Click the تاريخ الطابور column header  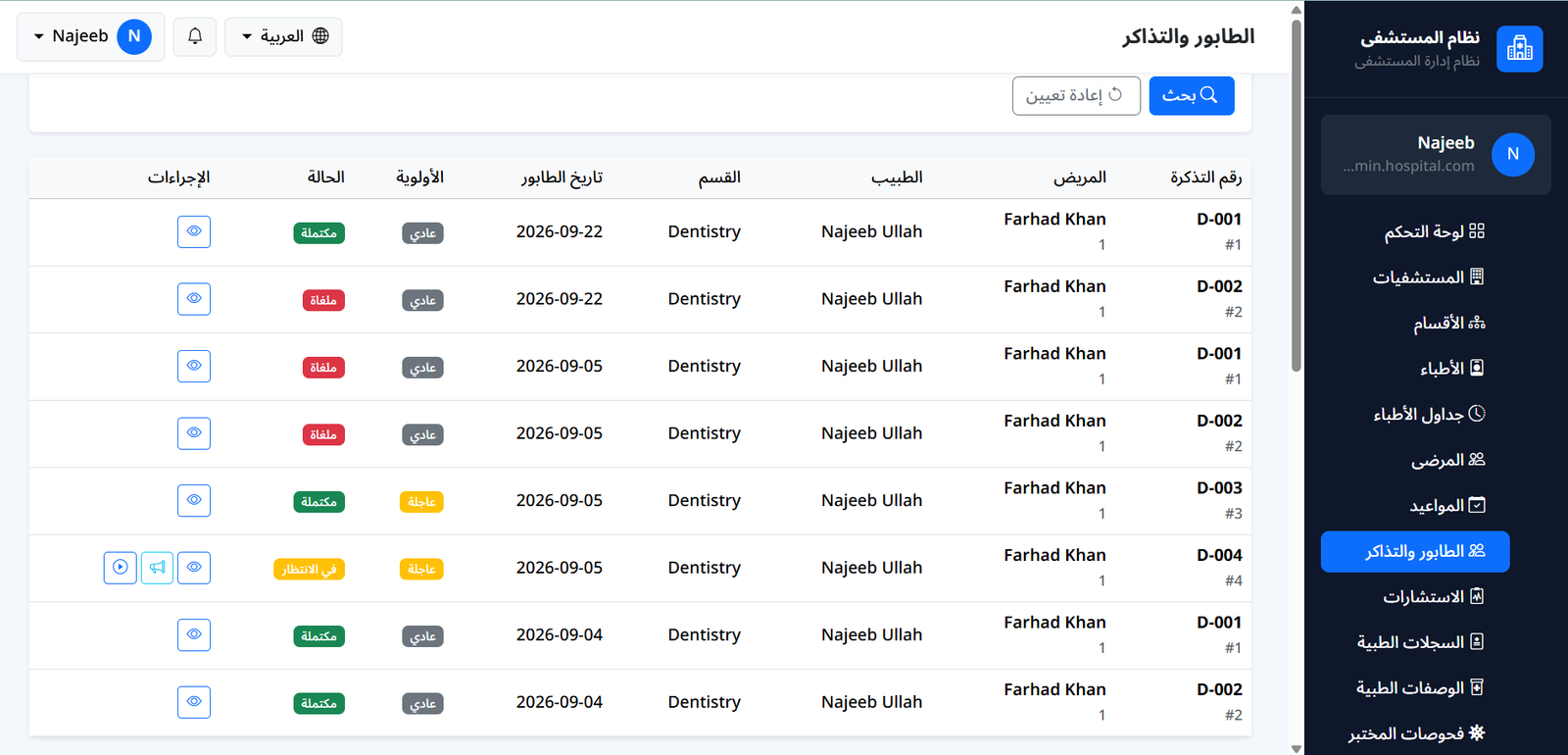pos(562,177)
